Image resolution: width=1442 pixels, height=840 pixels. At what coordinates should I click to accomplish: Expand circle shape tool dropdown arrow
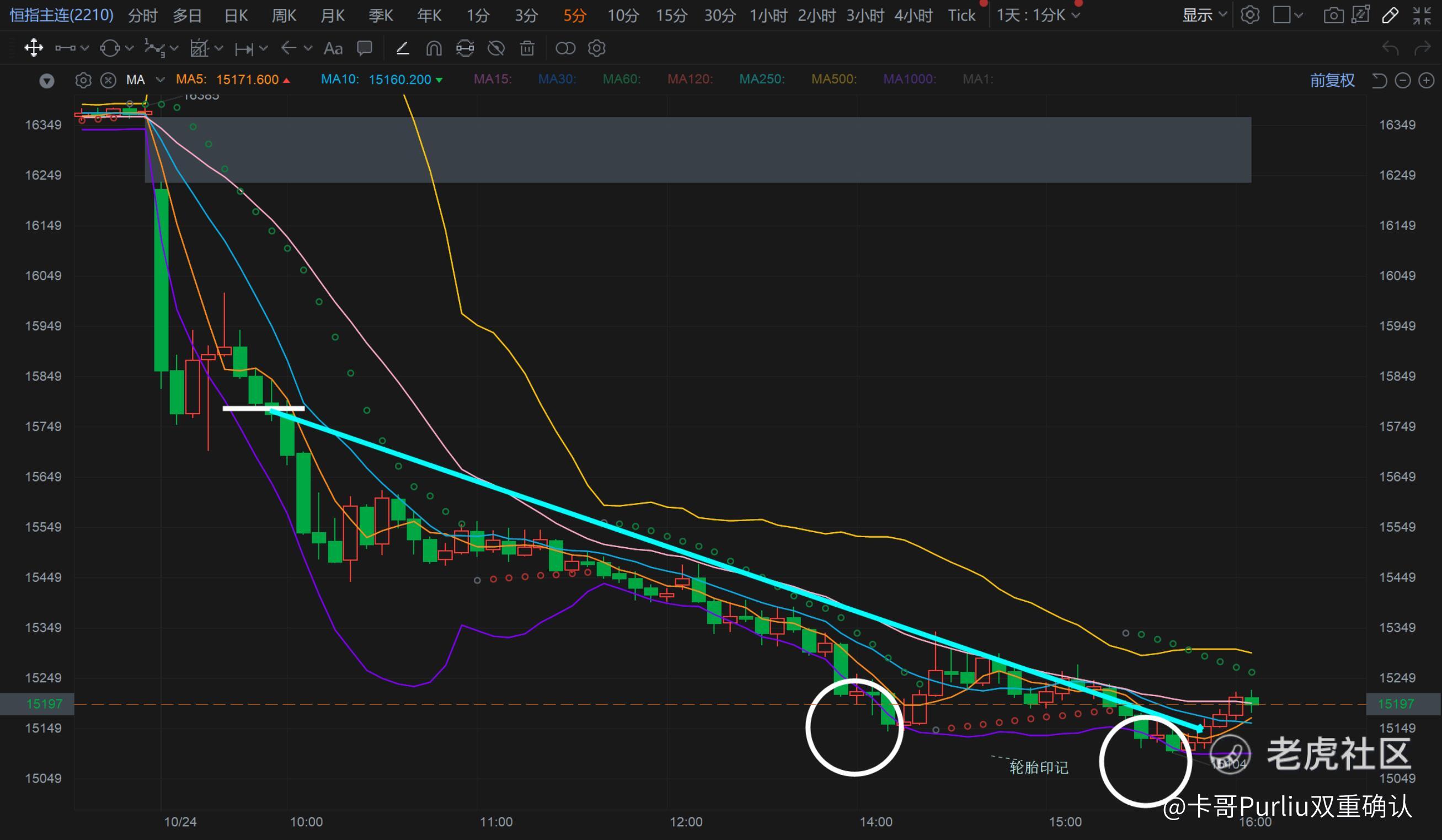pyautogui.click(x=129, y=48)
